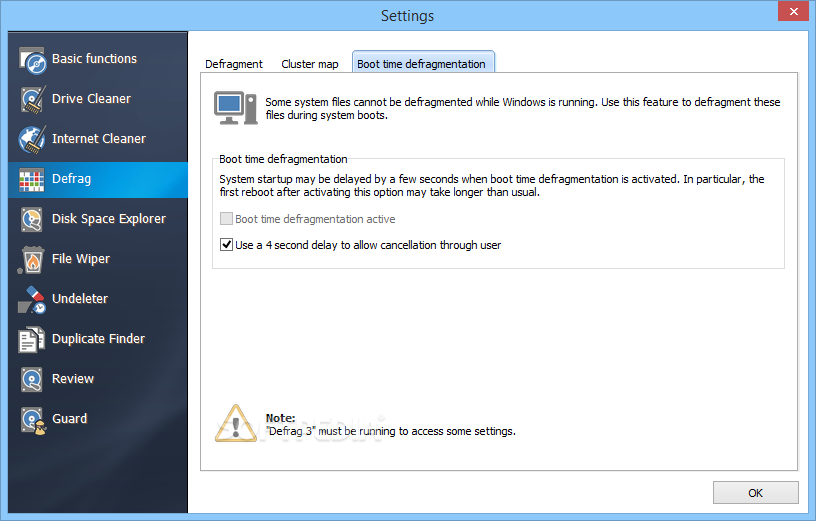The image size is (816, 521).
Task: Click the Review magnifier disk icon
Action: [32, 379]
